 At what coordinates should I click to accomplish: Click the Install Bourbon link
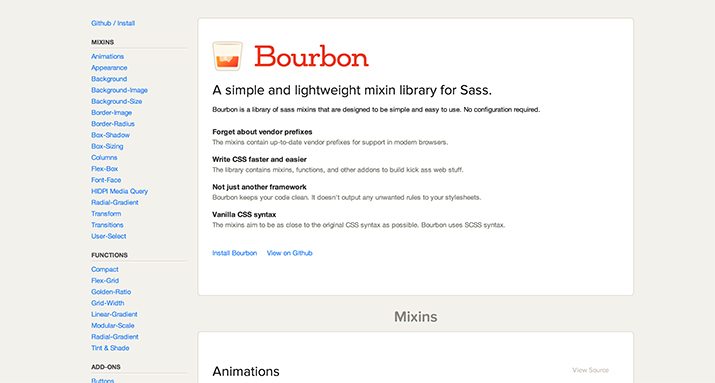234,253
